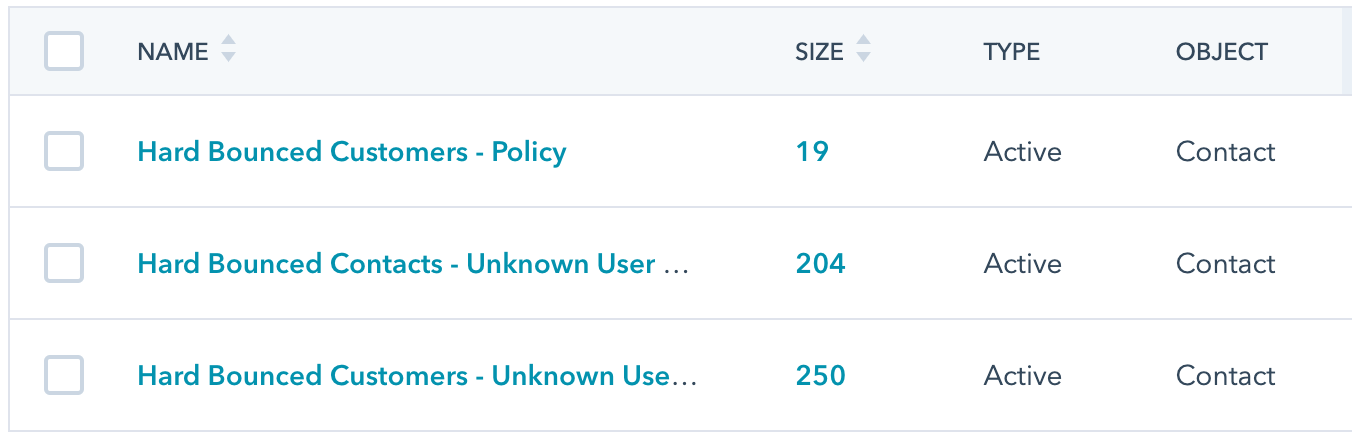Click Contact object in the 250-size row
The height and width of the screenshot is (432, 1352).
[x=1225, y=376]
